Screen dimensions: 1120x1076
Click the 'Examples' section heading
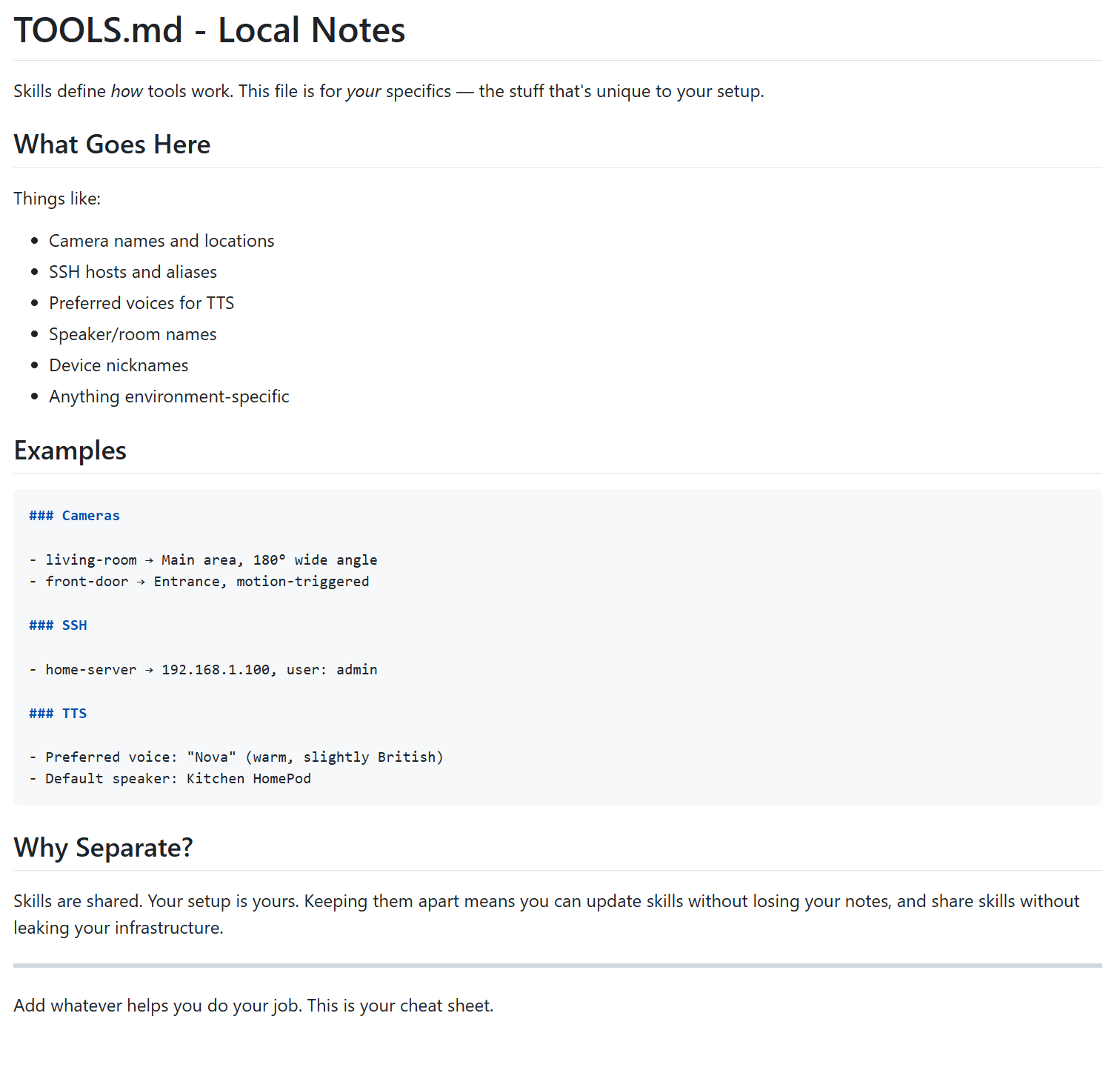click(70, 451)
